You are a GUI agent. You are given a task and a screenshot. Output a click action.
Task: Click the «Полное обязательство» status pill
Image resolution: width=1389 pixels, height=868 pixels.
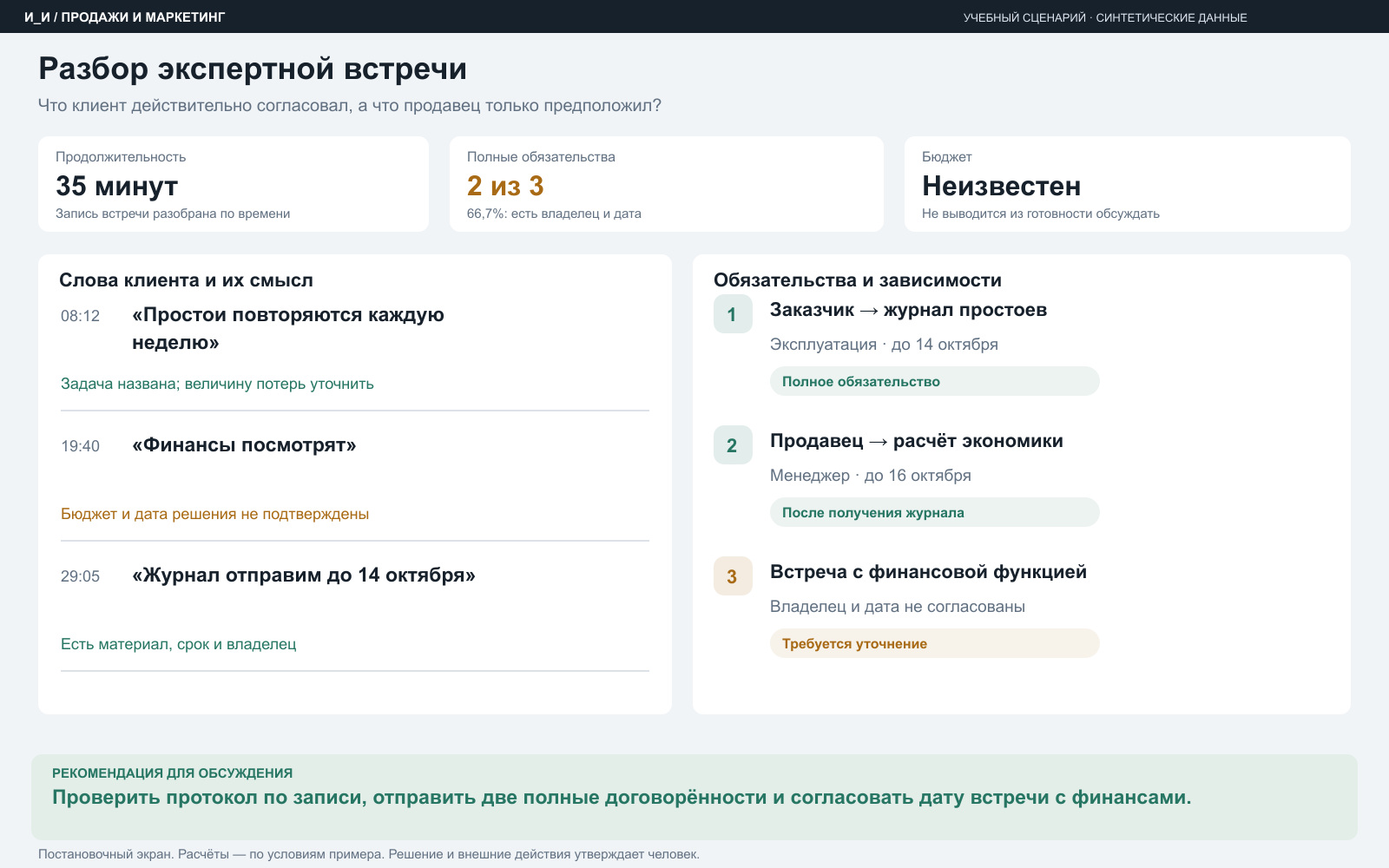coord(934,381)
